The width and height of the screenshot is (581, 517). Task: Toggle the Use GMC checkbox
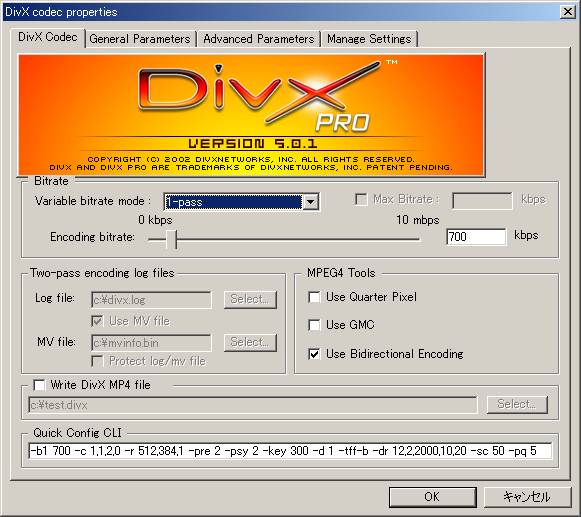pyautogui.click(x=314, y=325)
